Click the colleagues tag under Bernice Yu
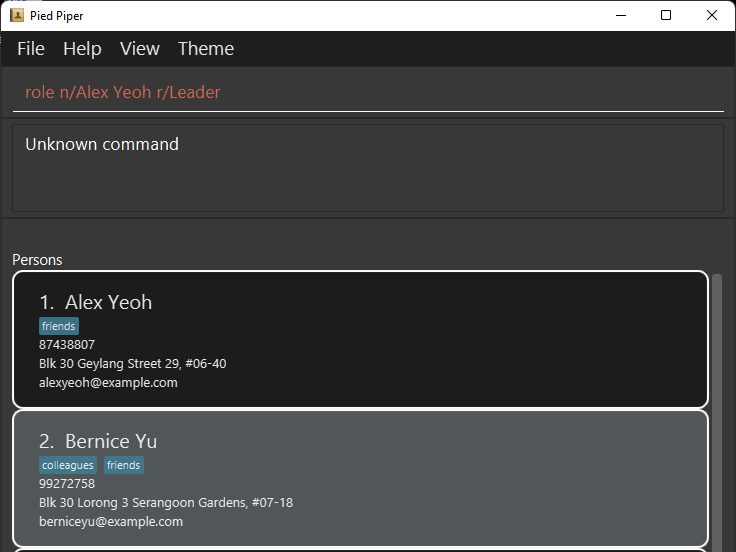Image resolution: width=736 pixels, height=552 pixels. coord(68,465)
